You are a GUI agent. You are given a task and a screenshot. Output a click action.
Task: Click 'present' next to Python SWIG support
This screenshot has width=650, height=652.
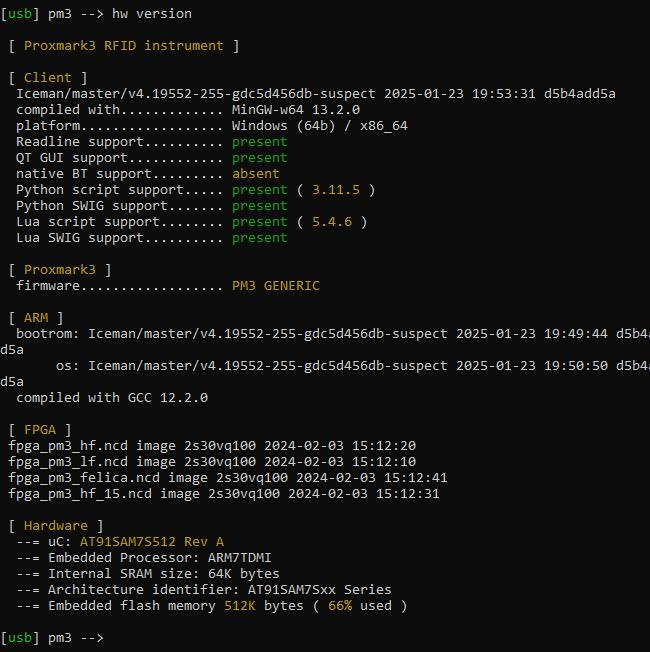coord(260,206)
